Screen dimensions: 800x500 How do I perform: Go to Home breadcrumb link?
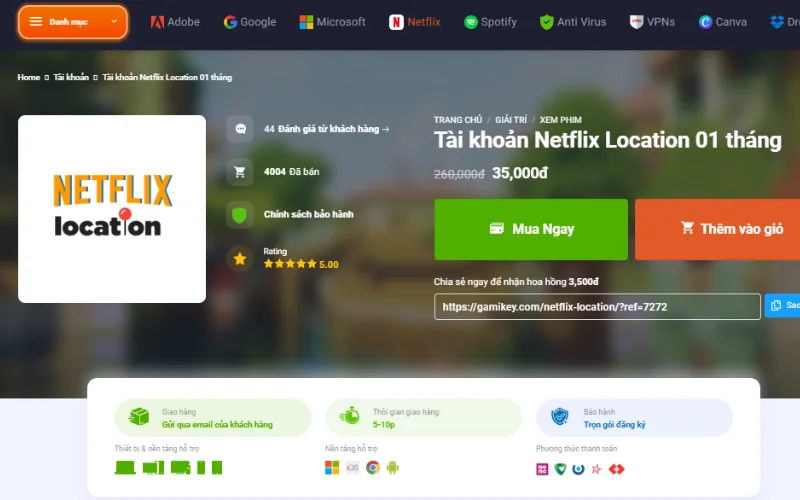click(29, 77)
